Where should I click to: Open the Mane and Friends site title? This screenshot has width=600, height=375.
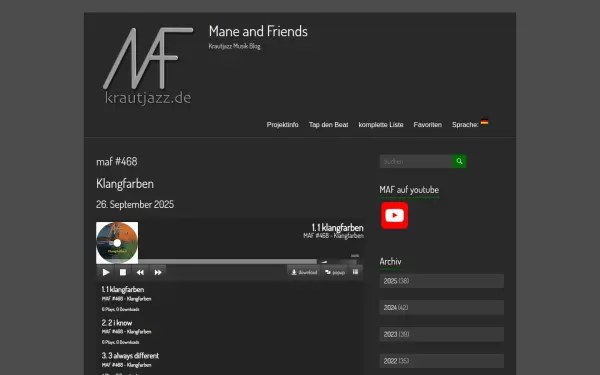(x=258, y=31)
